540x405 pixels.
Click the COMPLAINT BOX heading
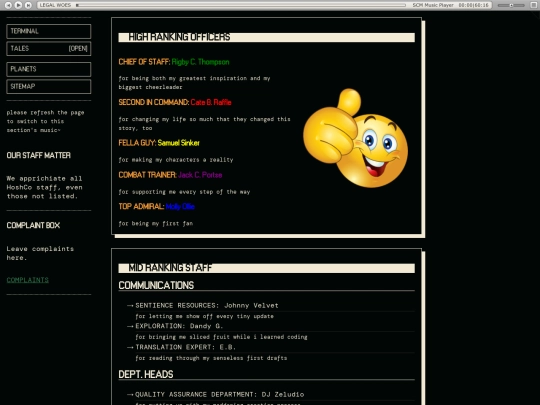click(33, 226)
